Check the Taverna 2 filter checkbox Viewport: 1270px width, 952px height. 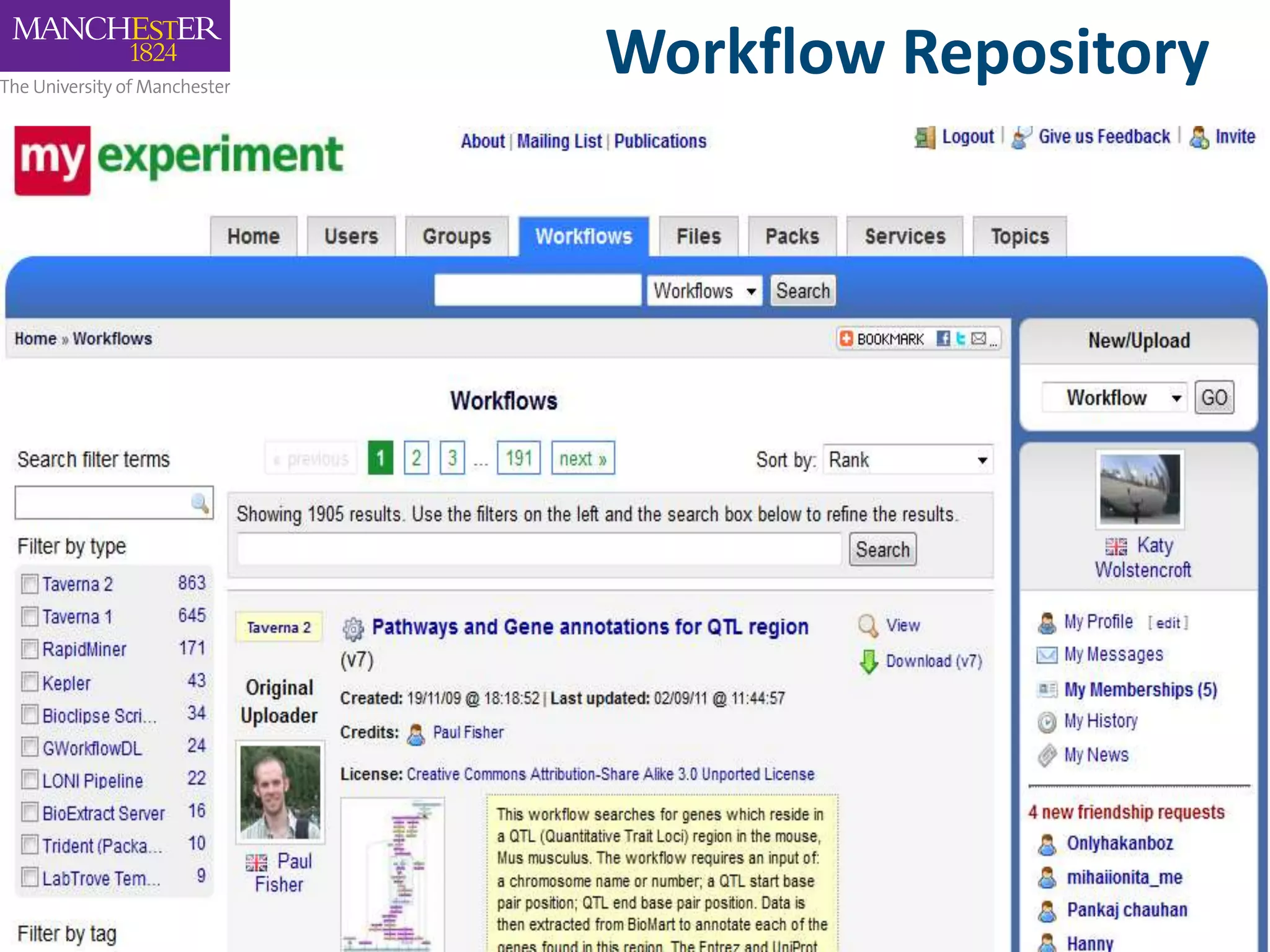[29, 584]
